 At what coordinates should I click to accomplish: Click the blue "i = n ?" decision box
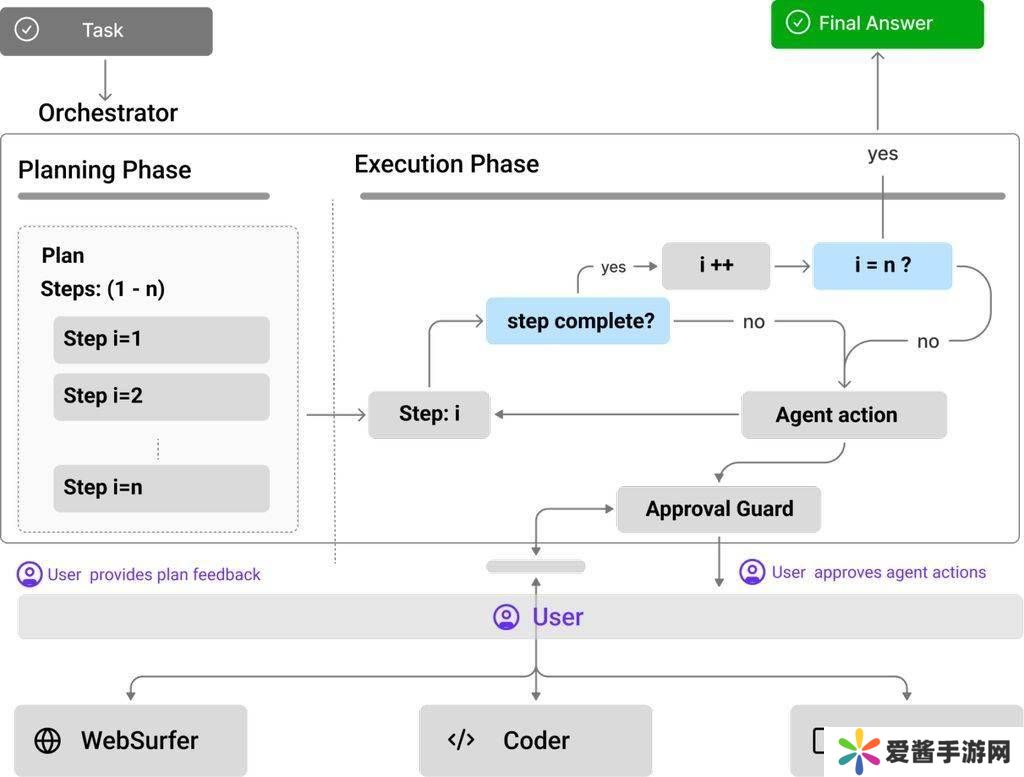click(882, 266)
